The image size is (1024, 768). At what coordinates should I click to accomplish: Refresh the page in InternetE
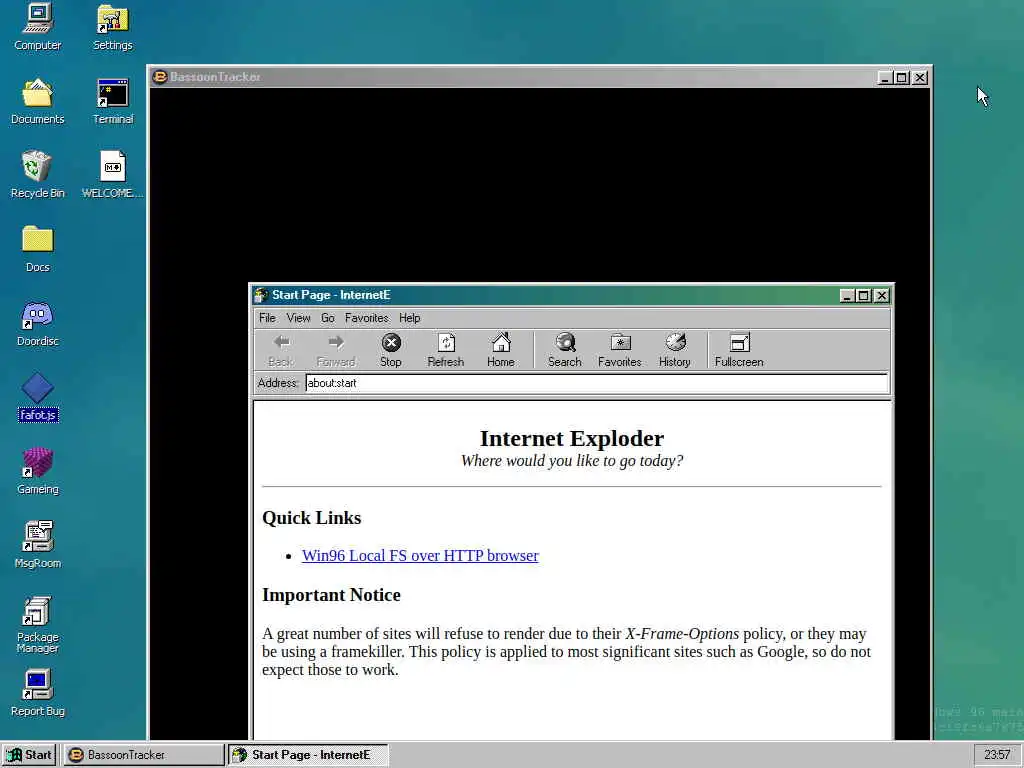[x=445, y=351]
